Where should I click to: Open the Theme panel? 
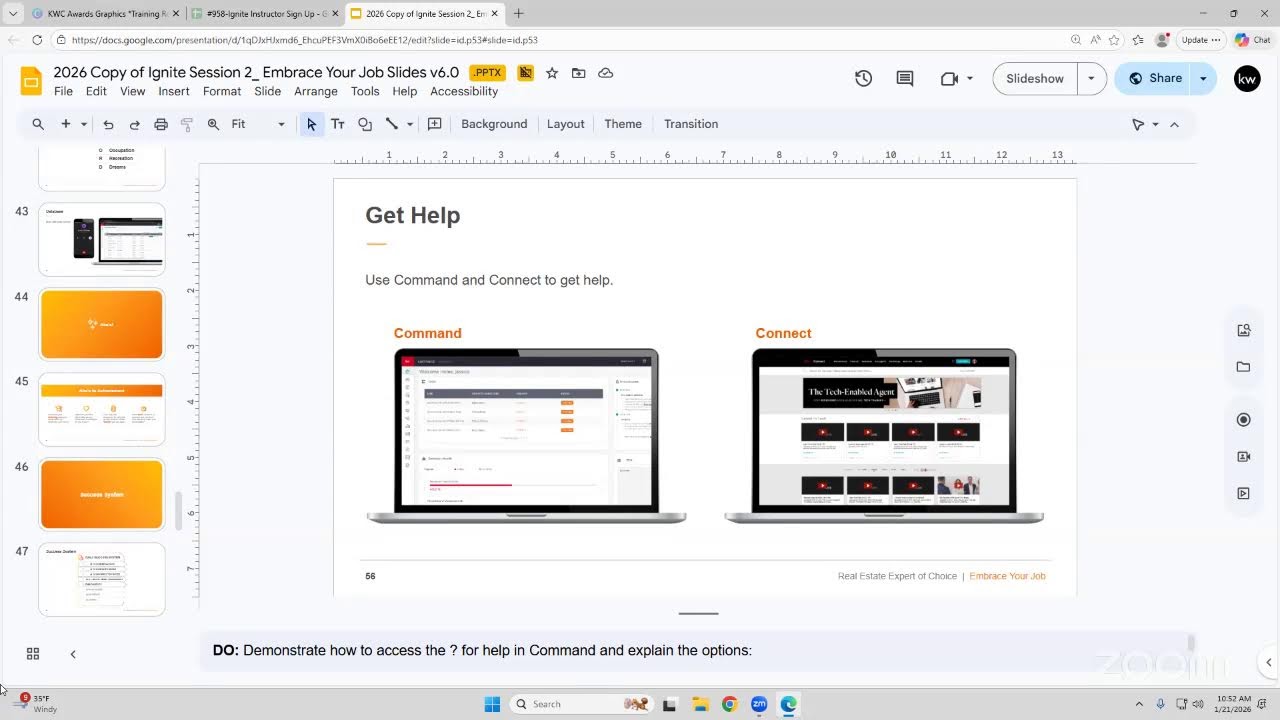click(x=623, y=124)
